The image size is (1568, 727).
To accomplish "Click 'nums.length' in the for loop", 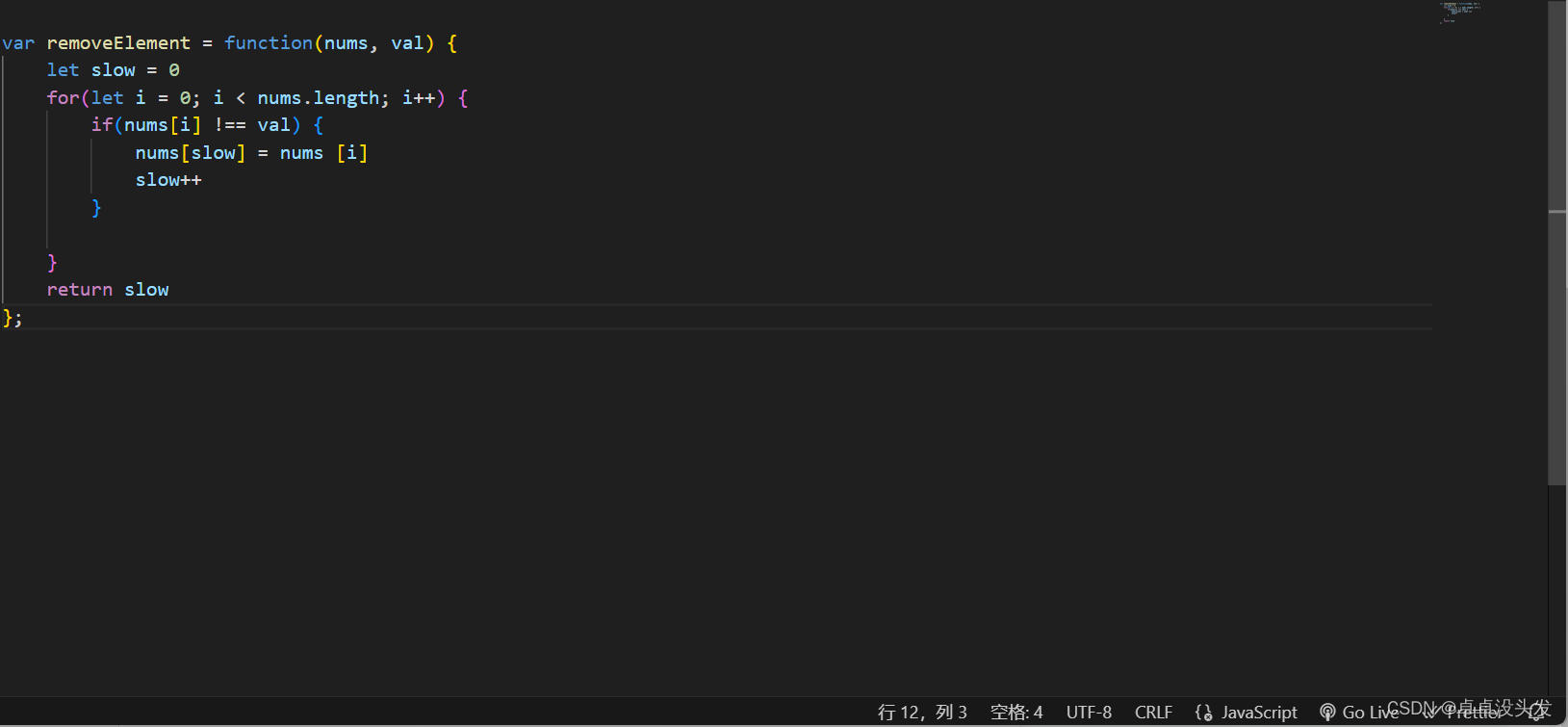I will pos(319,98).
